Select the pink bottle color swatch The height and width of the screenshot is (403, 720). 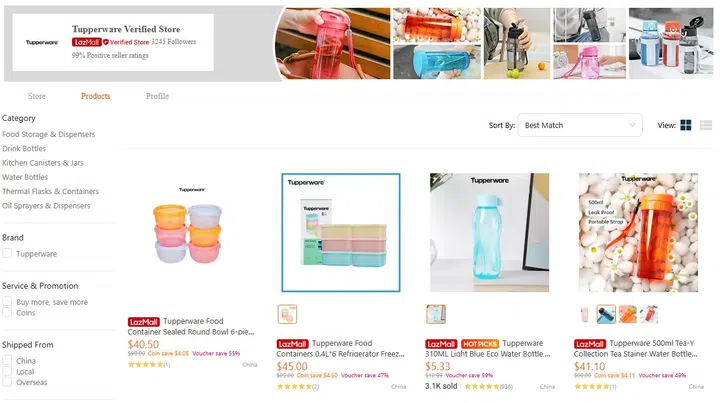586,314
